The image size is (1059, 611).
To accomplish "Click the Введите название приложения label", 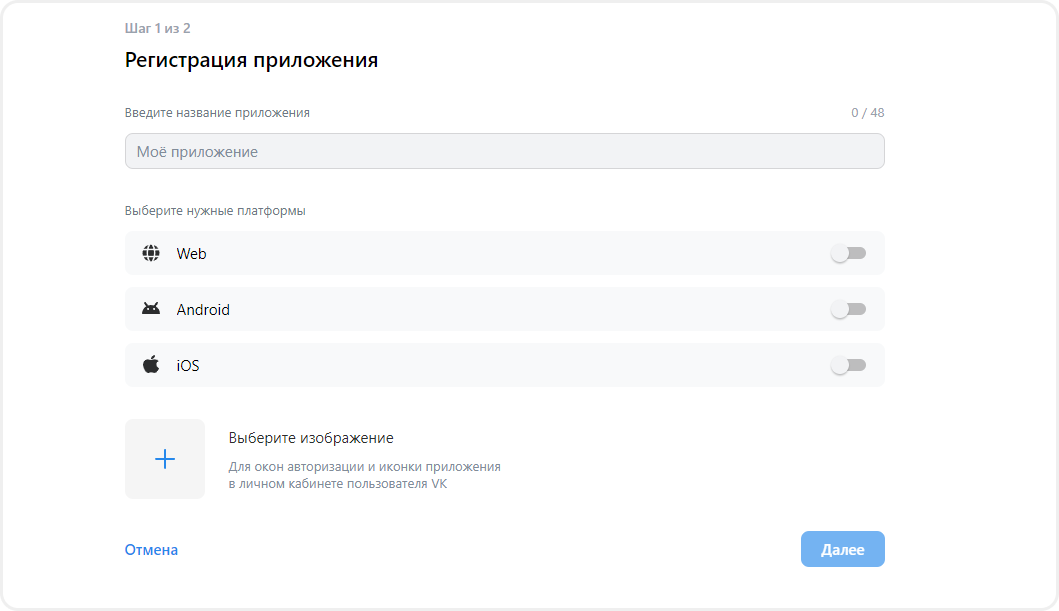I will [216, 112].
